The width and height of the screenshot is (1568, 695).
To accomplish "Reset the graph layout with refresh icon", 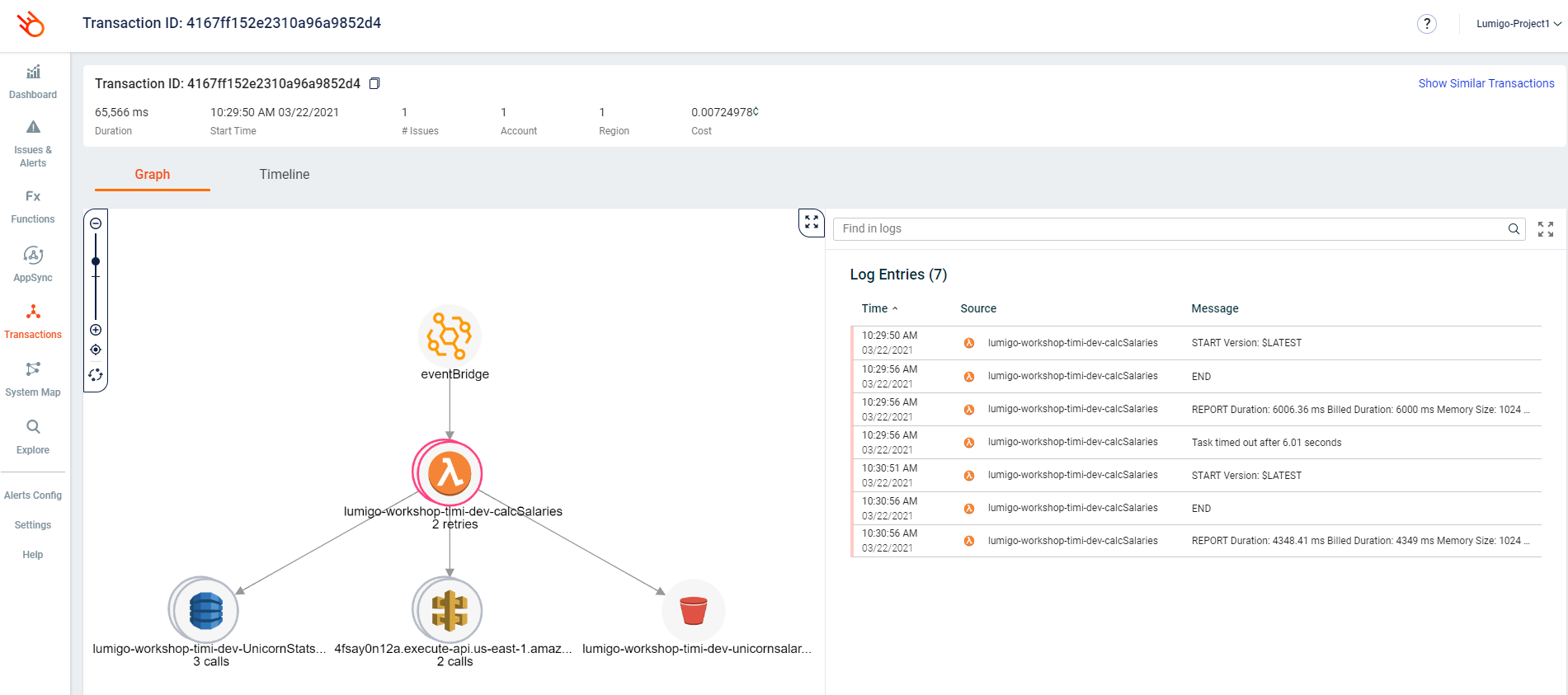I will pyautogui.click(x=96, y=375).
